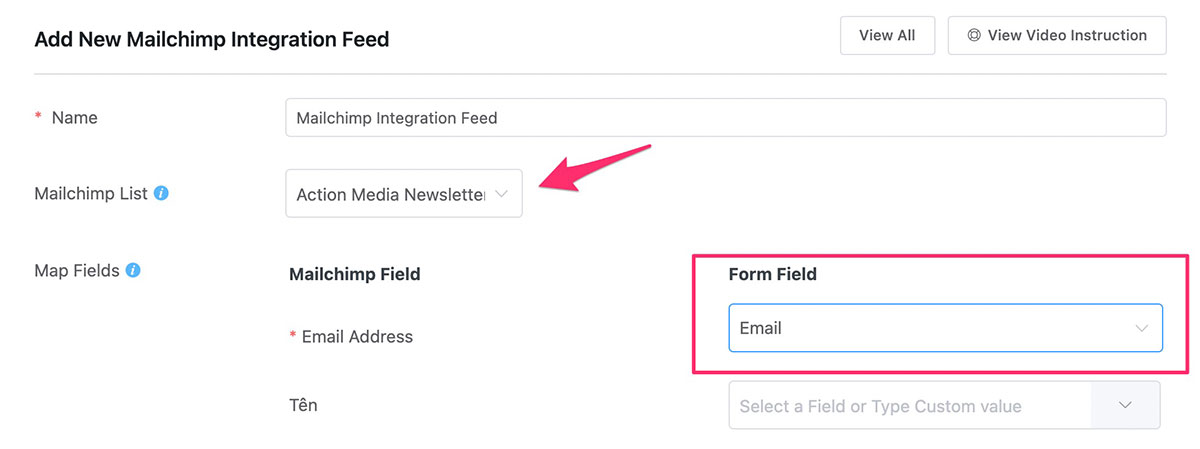The width and height of the screenshot is (1200, 449).
Task: Focus the Name input containing Mailchimp Integration Feed
Action: point(725,117)
